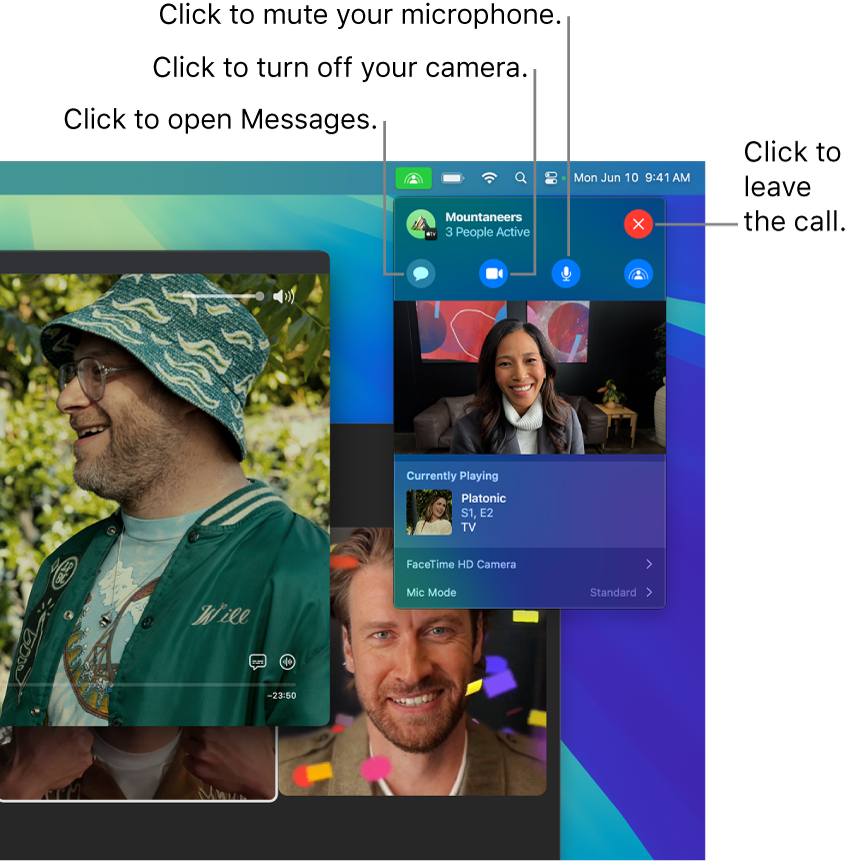The width and height of the screenshot is (852, 862).
Task: Open subtitles options in the video player
Action: (x=257, y=661)
